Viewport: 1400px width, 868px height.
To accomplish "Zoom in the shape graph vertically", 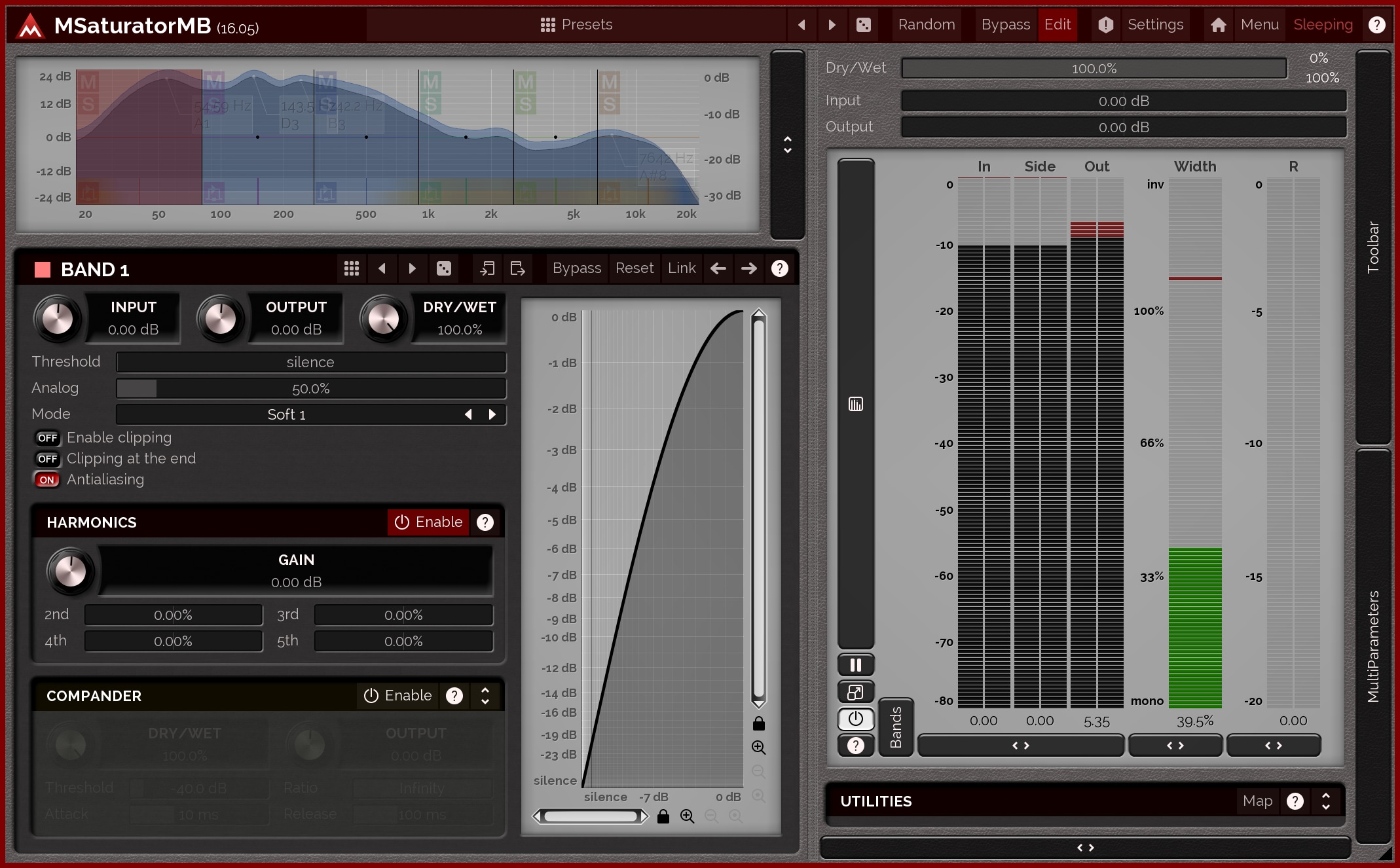I will 758,748.
